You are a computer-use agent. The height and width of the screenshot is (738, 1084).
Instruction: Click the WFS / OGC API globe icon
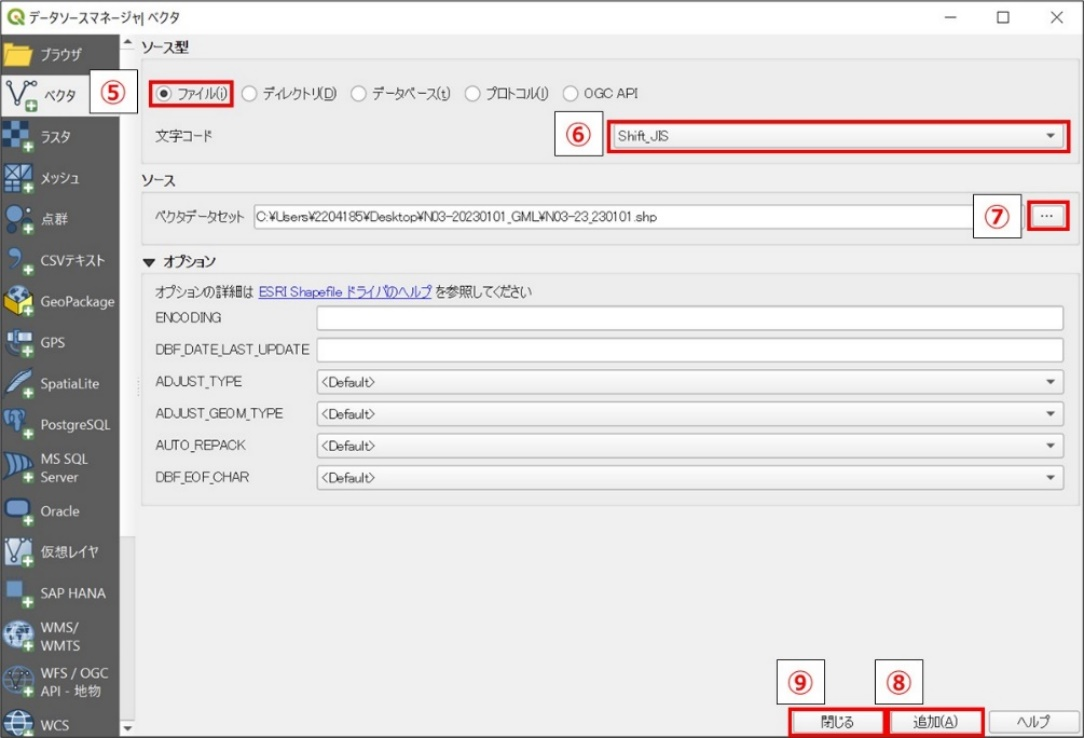click(17, 682)
